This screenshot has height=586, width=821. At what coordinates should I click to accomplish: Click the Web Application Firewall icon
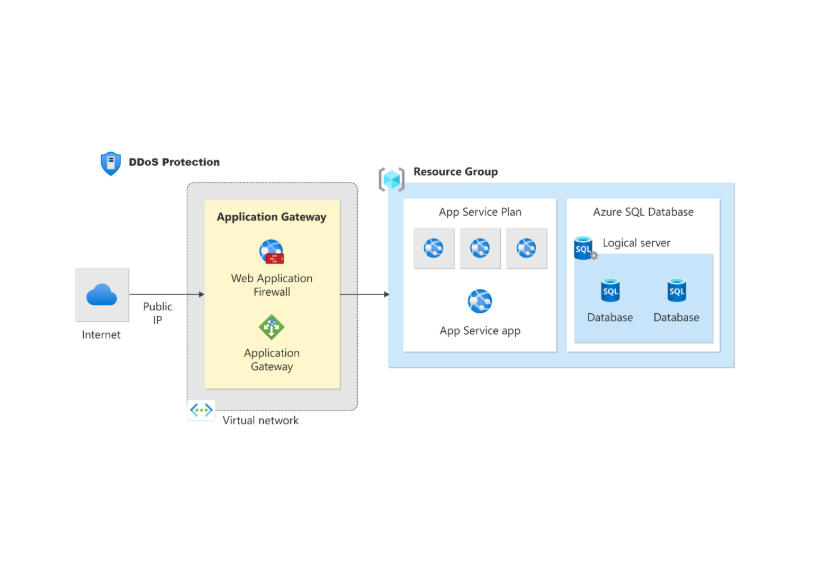271,252
